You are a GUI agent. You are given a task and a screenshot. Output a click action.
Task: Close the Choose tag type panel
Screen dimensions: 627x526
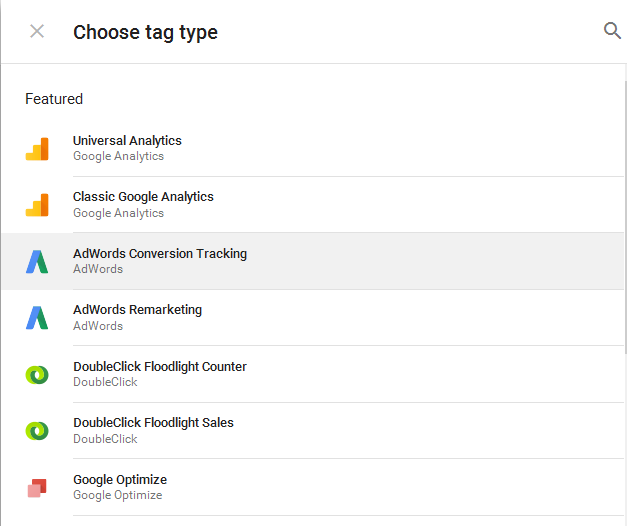tap(37, 31)
